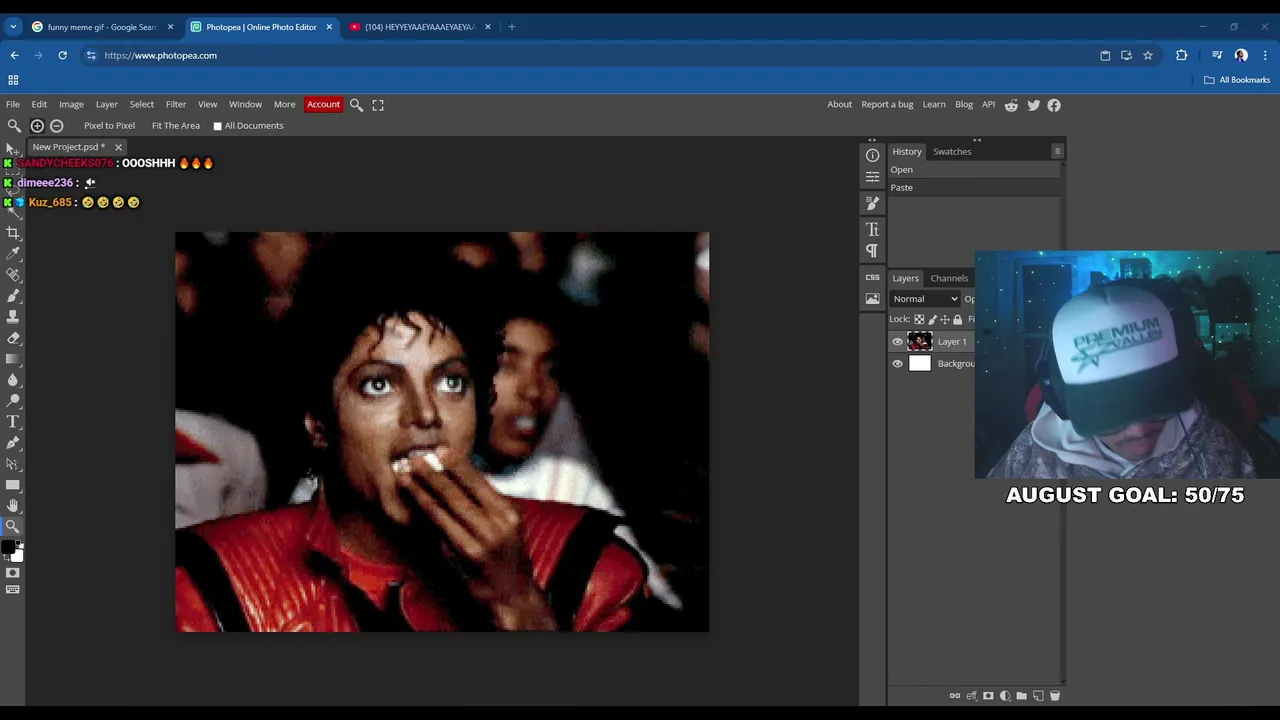Image resolution: width=1280 pixels, height=720 pixels.
Task: Click the zoom in plus icon
Action: (37, 126)
